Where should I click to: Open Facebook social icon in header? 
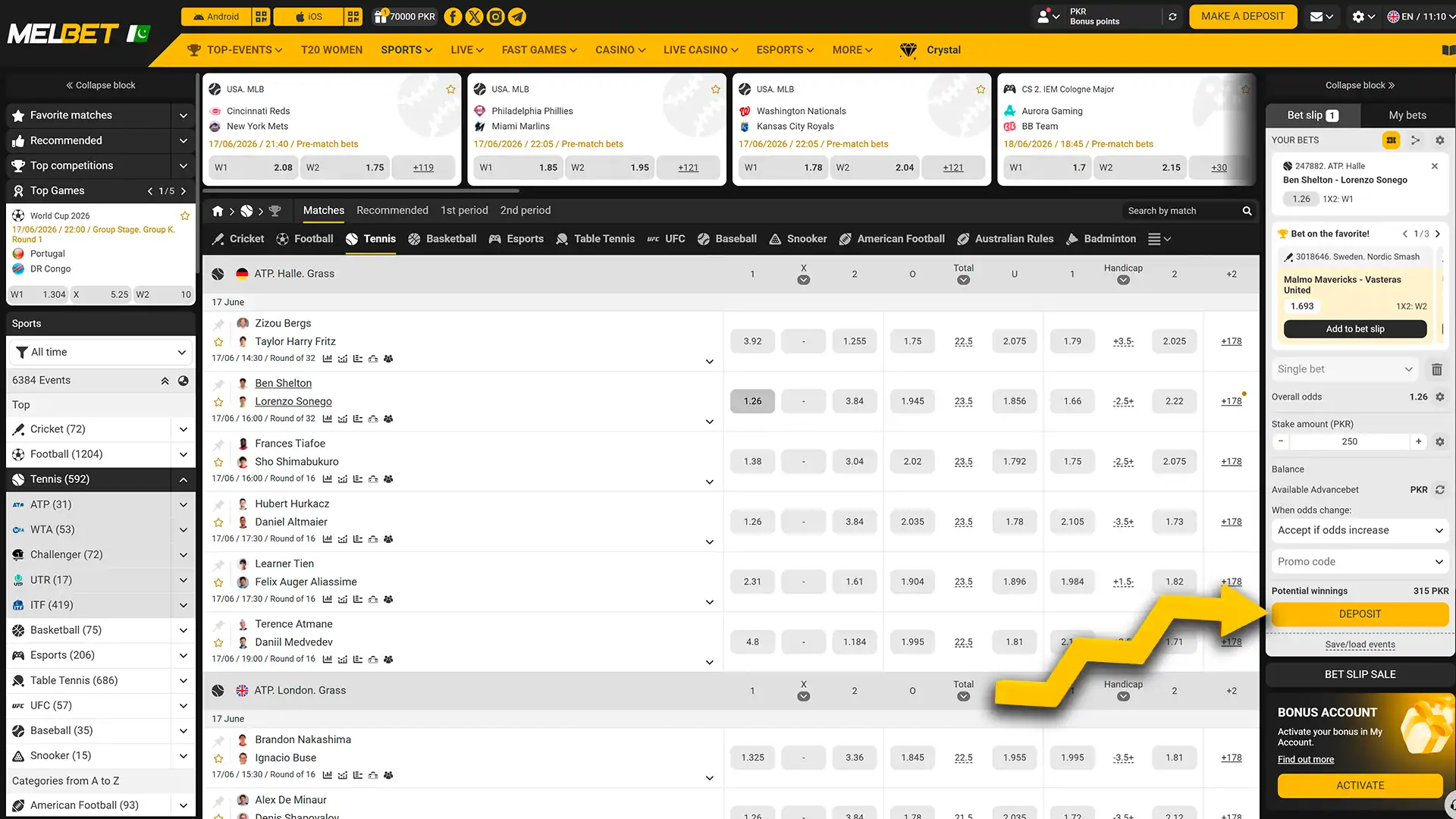(453, 17)
